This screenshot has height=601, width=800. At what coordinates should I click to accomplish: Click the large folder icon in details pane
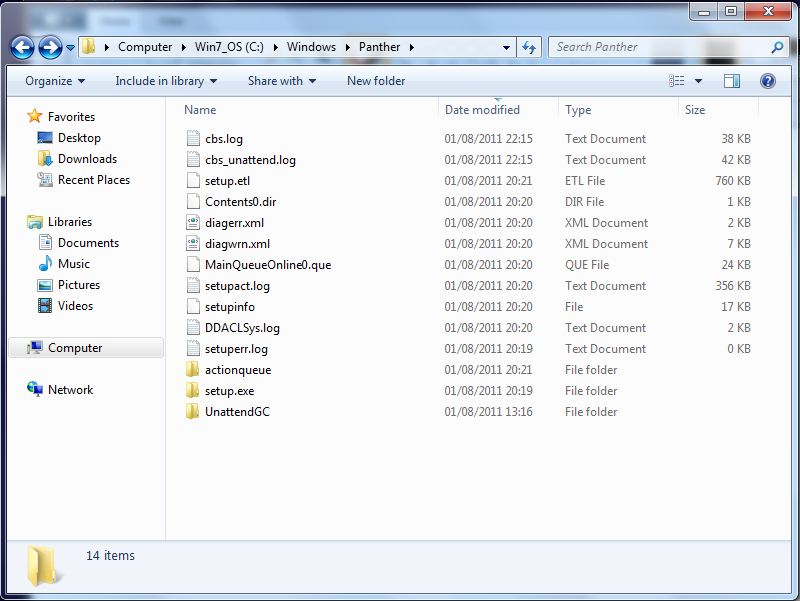tap(44, 565)
